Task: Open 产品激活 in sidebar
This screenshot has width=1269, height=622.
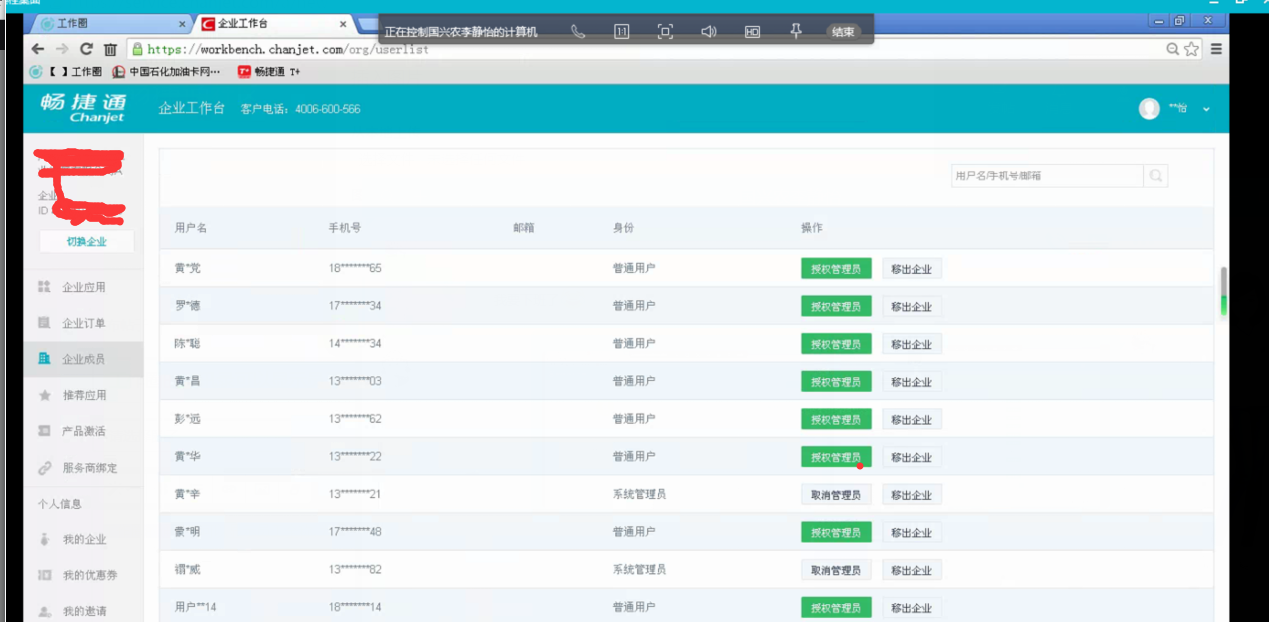Action: pos(83,431)
